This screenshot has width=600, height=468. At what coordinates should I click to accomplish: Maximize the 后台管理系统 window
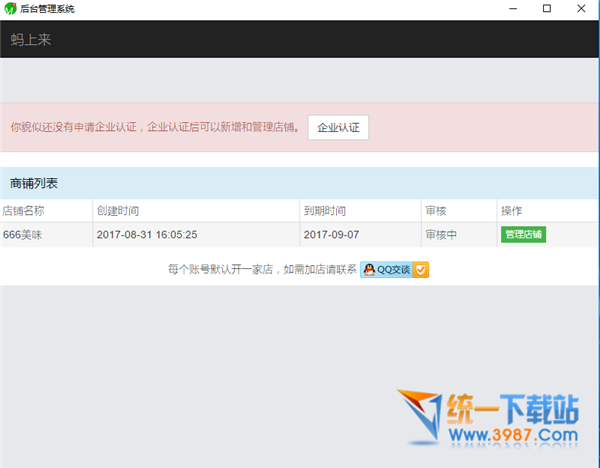[x=547, y=8]
